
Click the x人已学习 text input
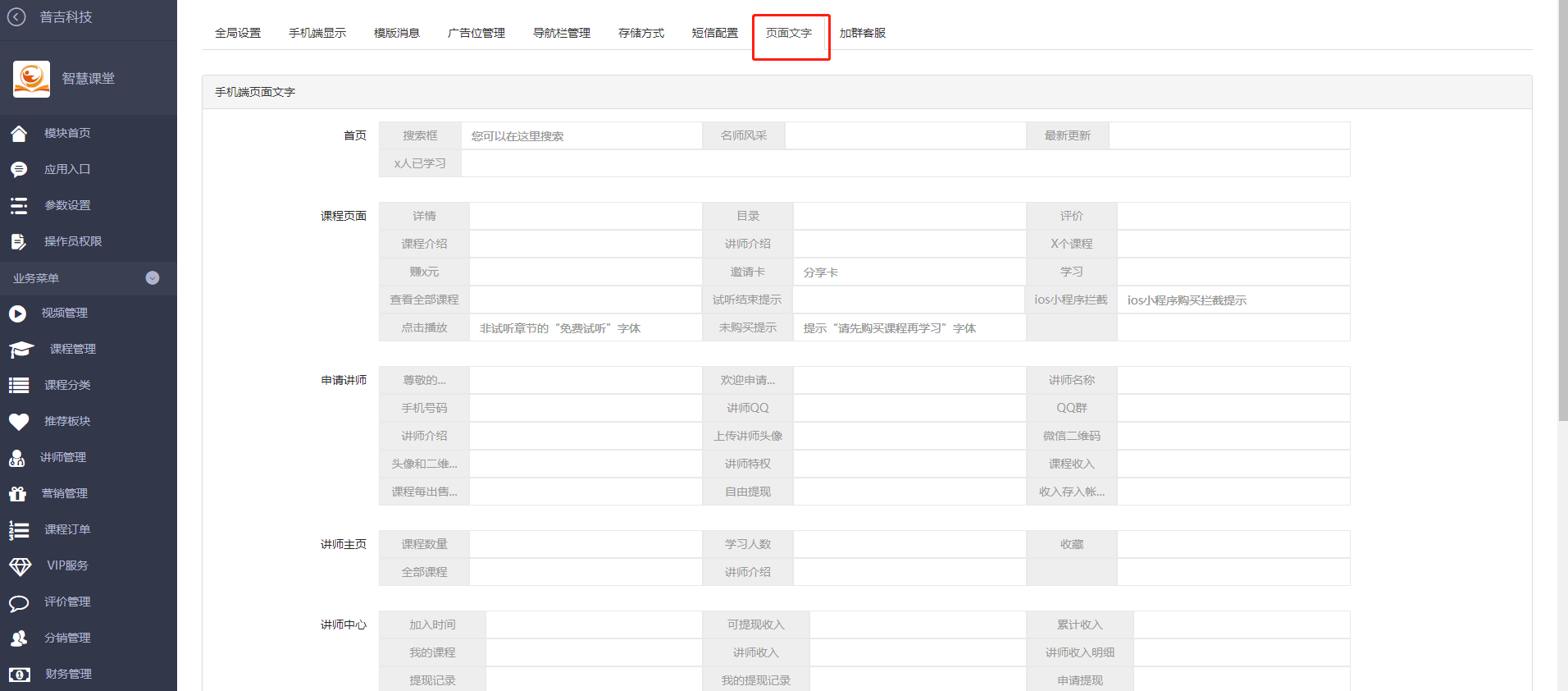coord(905,163)
